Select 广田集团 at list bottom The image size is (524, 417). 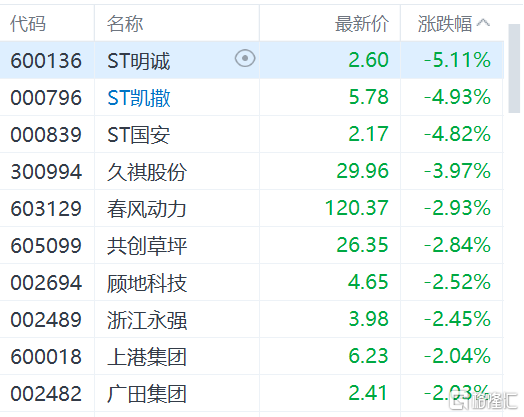point(252,394)
